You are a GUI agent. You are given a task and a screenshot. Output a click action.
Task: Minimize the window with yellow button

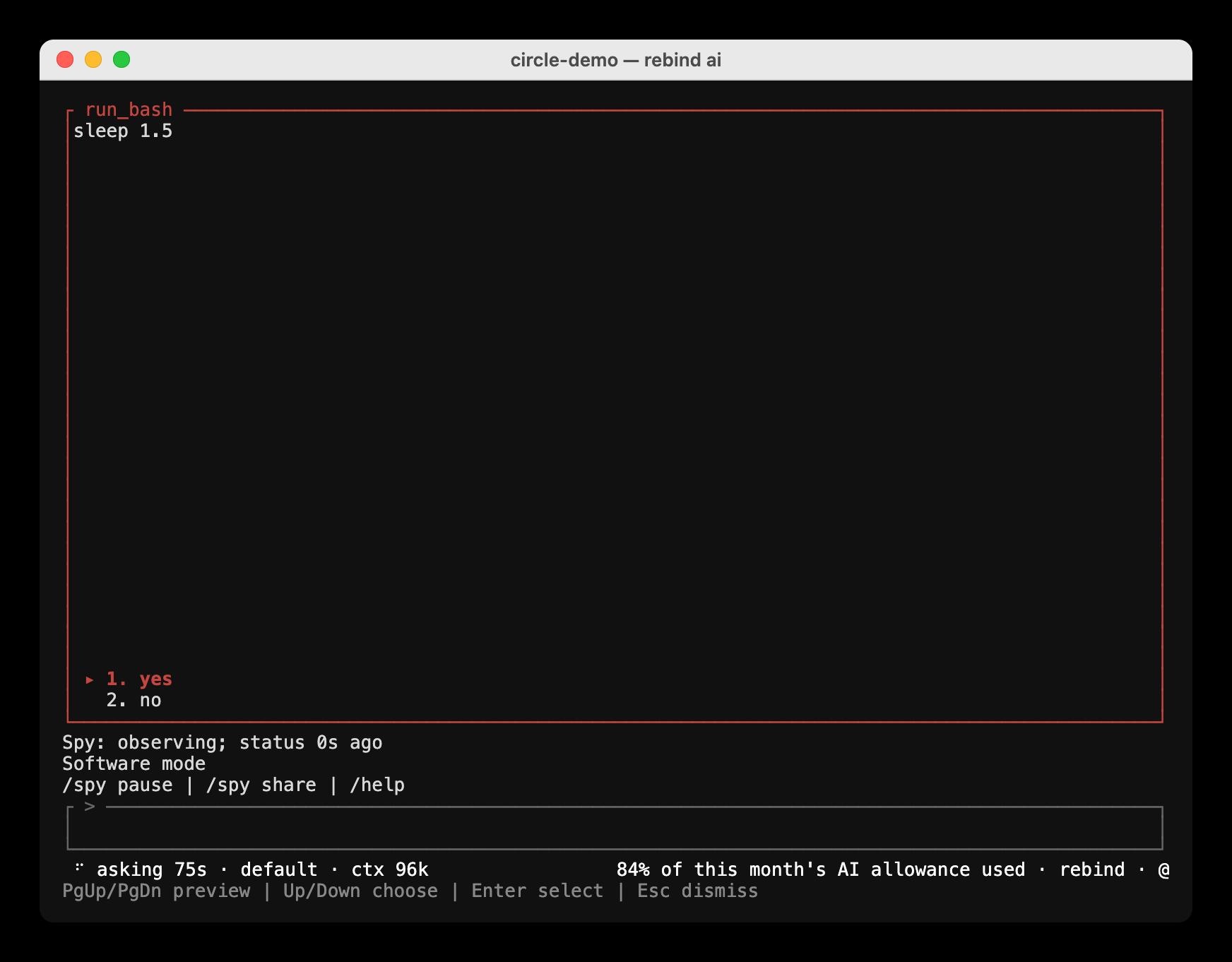click(x=93, y=59)
